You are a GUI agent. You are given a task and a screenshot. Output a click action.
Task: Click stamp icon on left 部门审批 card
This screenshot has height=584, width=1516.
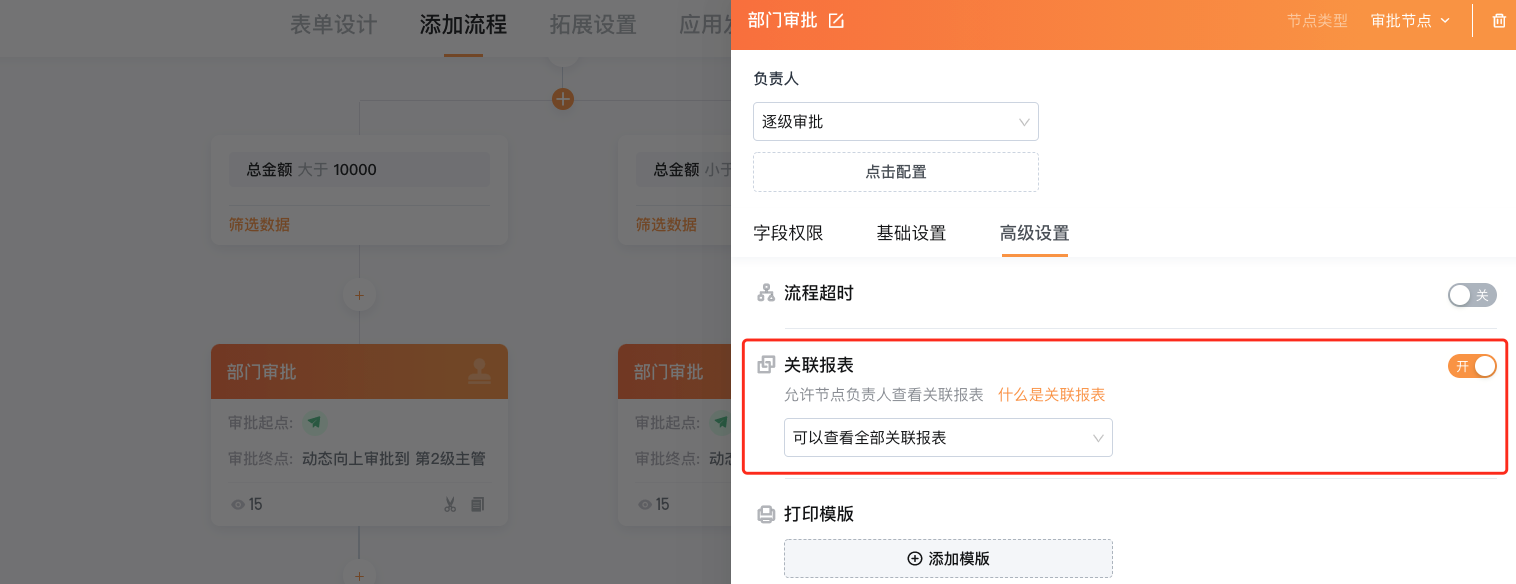(x=479, y=372)
